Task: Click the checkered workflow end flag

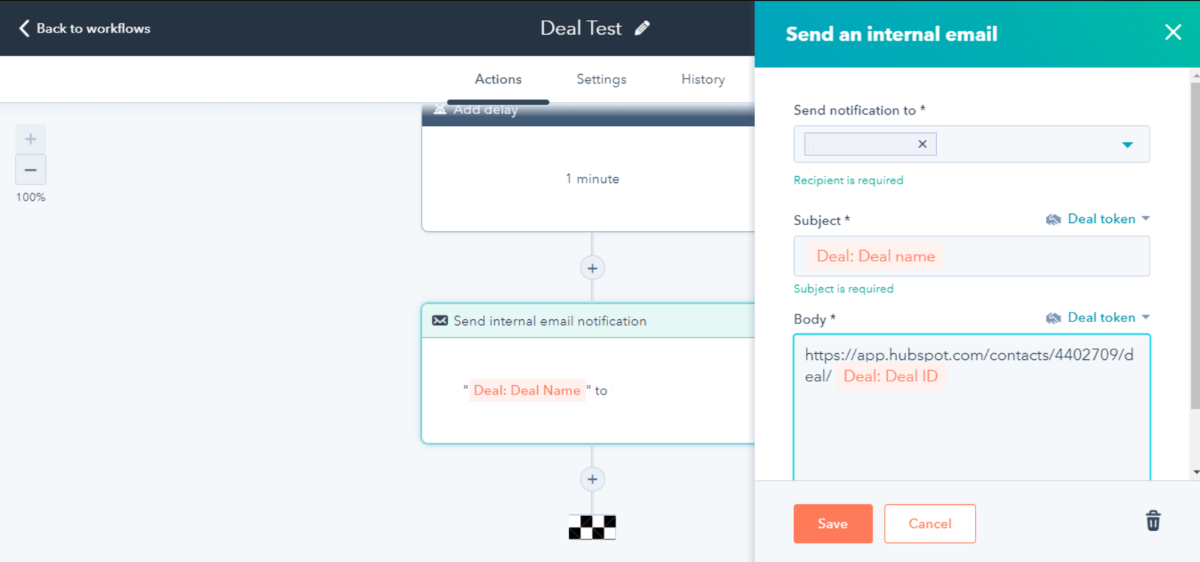Action: tap(592, 527)
